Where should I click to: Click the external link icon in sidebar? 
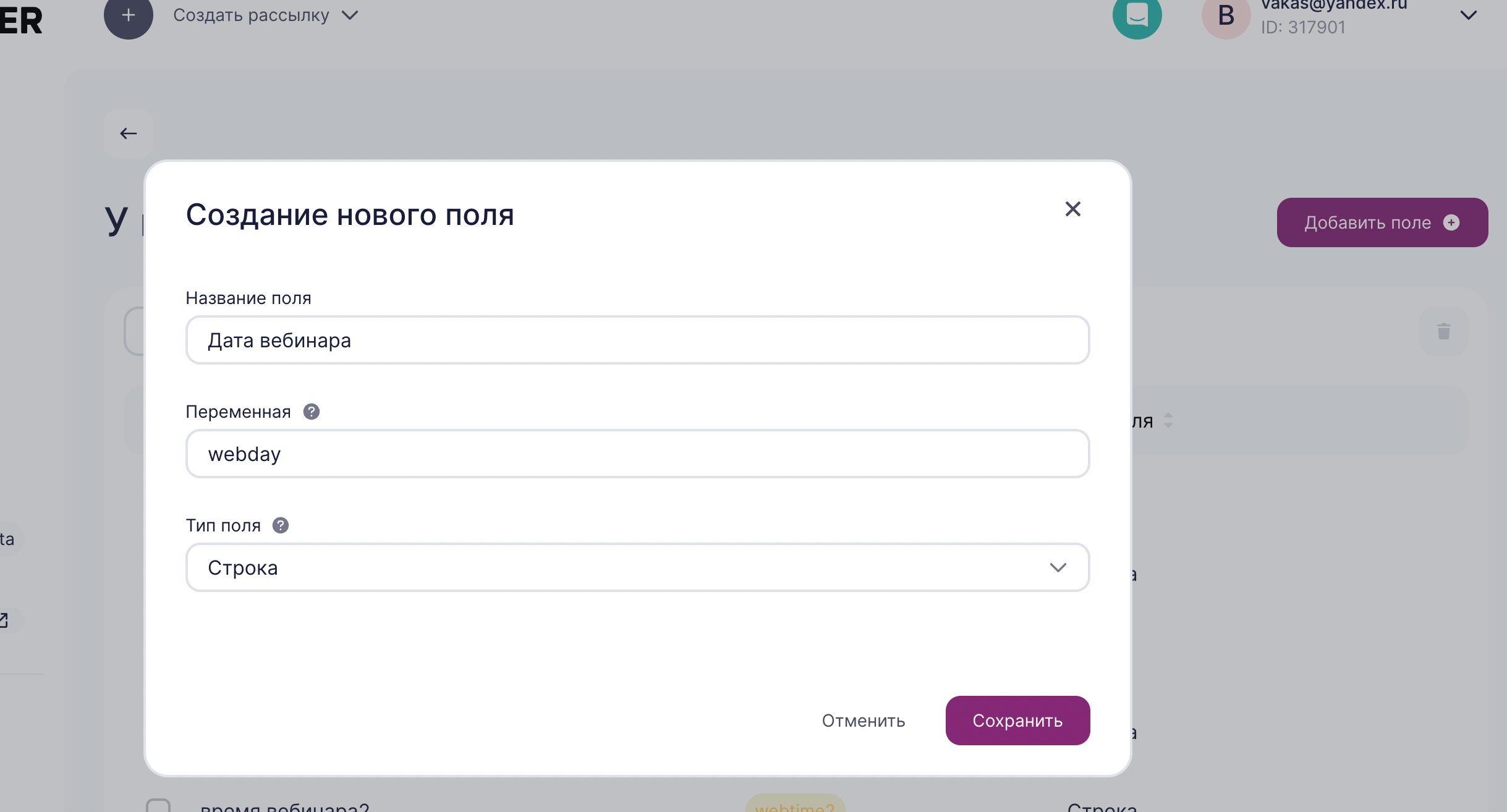5,620
